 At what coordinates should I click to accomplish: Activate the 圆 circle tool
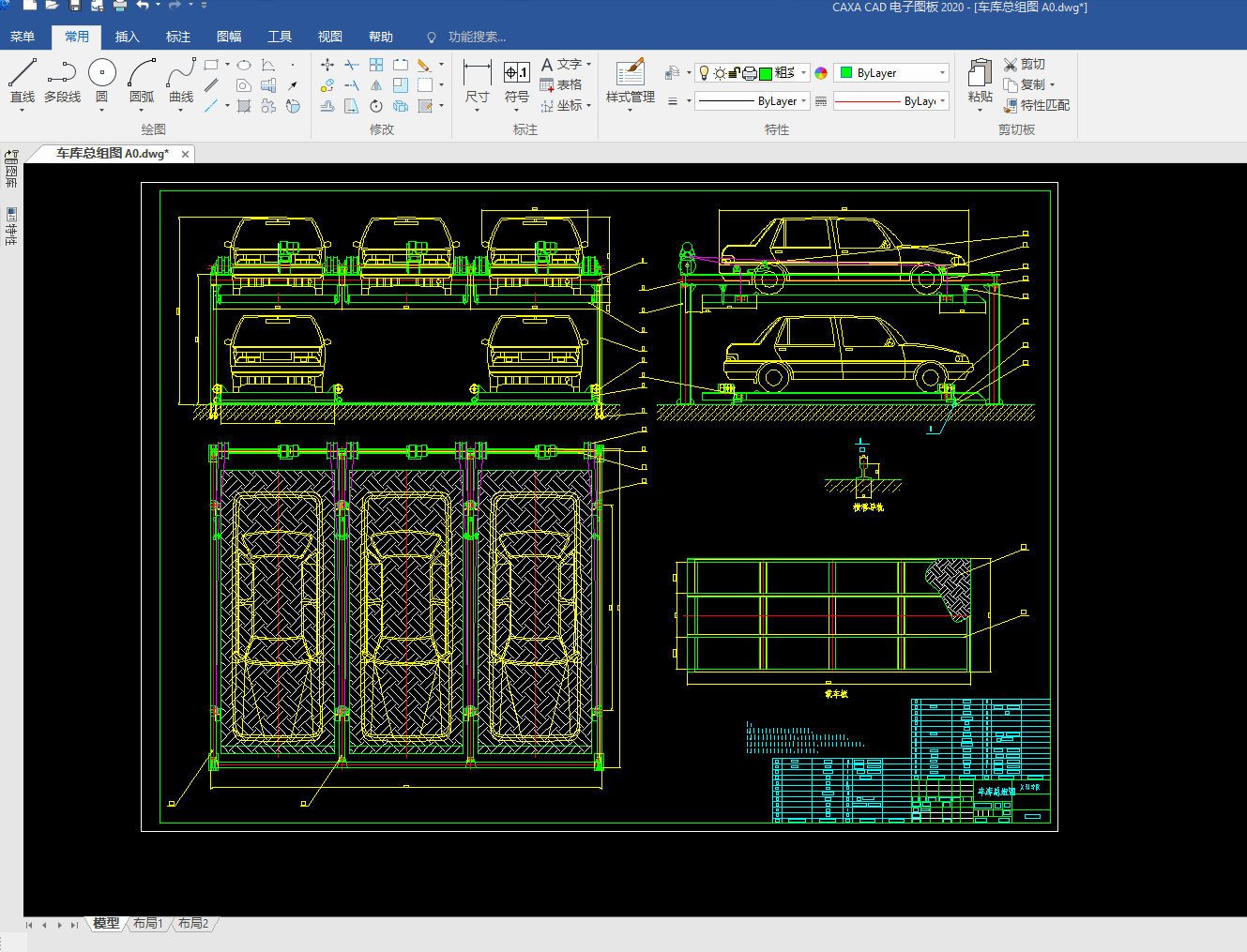point(101,74)
